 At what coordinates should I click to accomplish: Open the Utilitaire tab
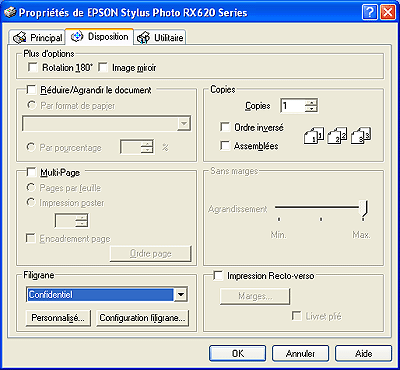click(160, 38)
